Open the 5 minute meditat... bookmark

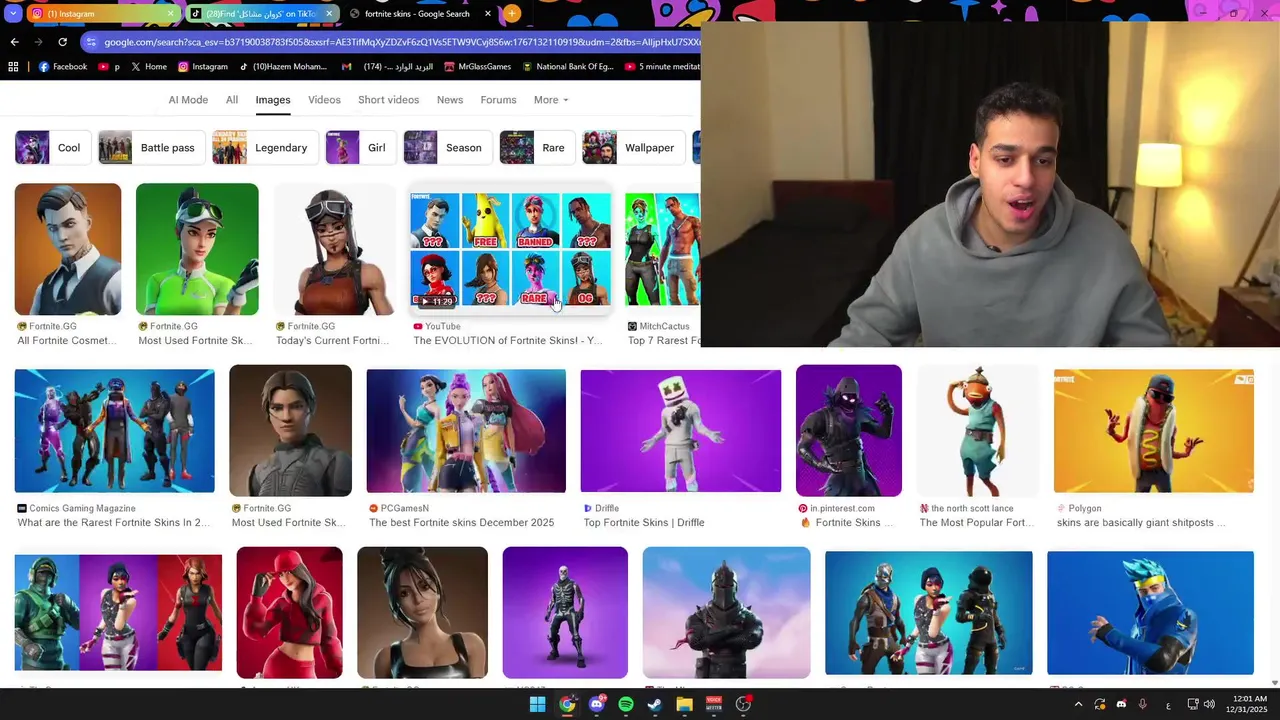click(663, 67)
